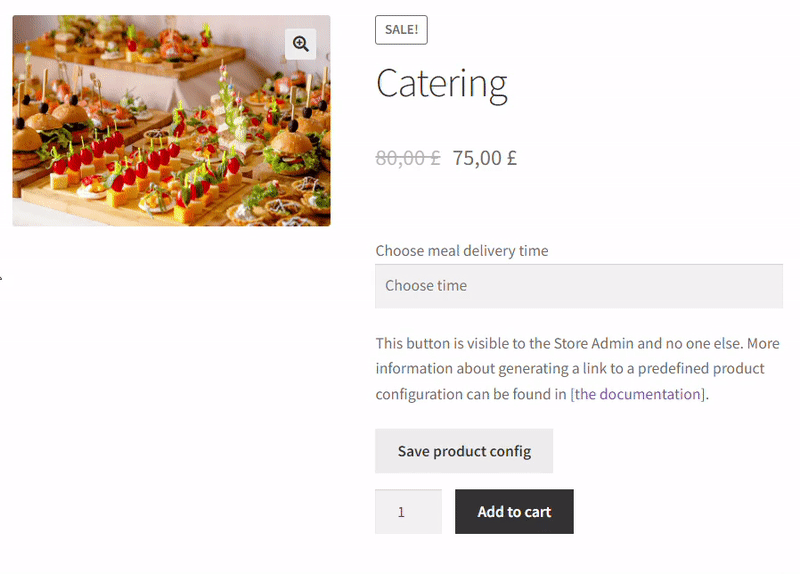Open the catering food product photo
The height and width of the screenshot is (574, 800).
(x=171, y=120)
